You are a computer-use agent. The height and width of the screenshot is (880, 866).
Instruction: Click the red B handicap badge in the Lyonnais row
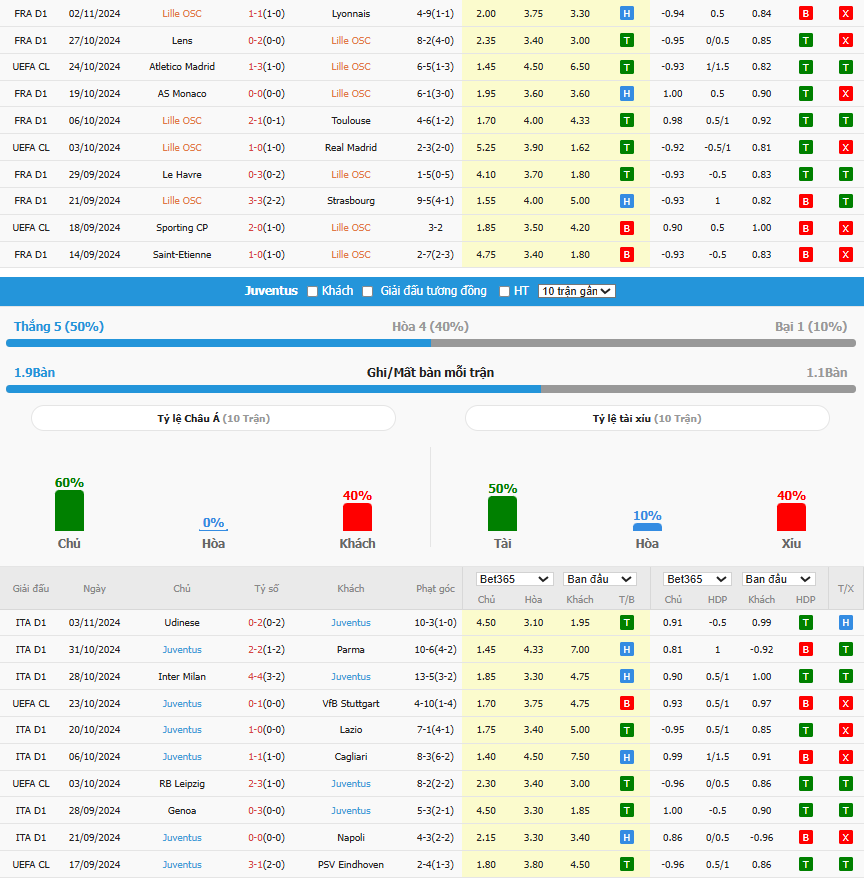(x=805, y=13)
